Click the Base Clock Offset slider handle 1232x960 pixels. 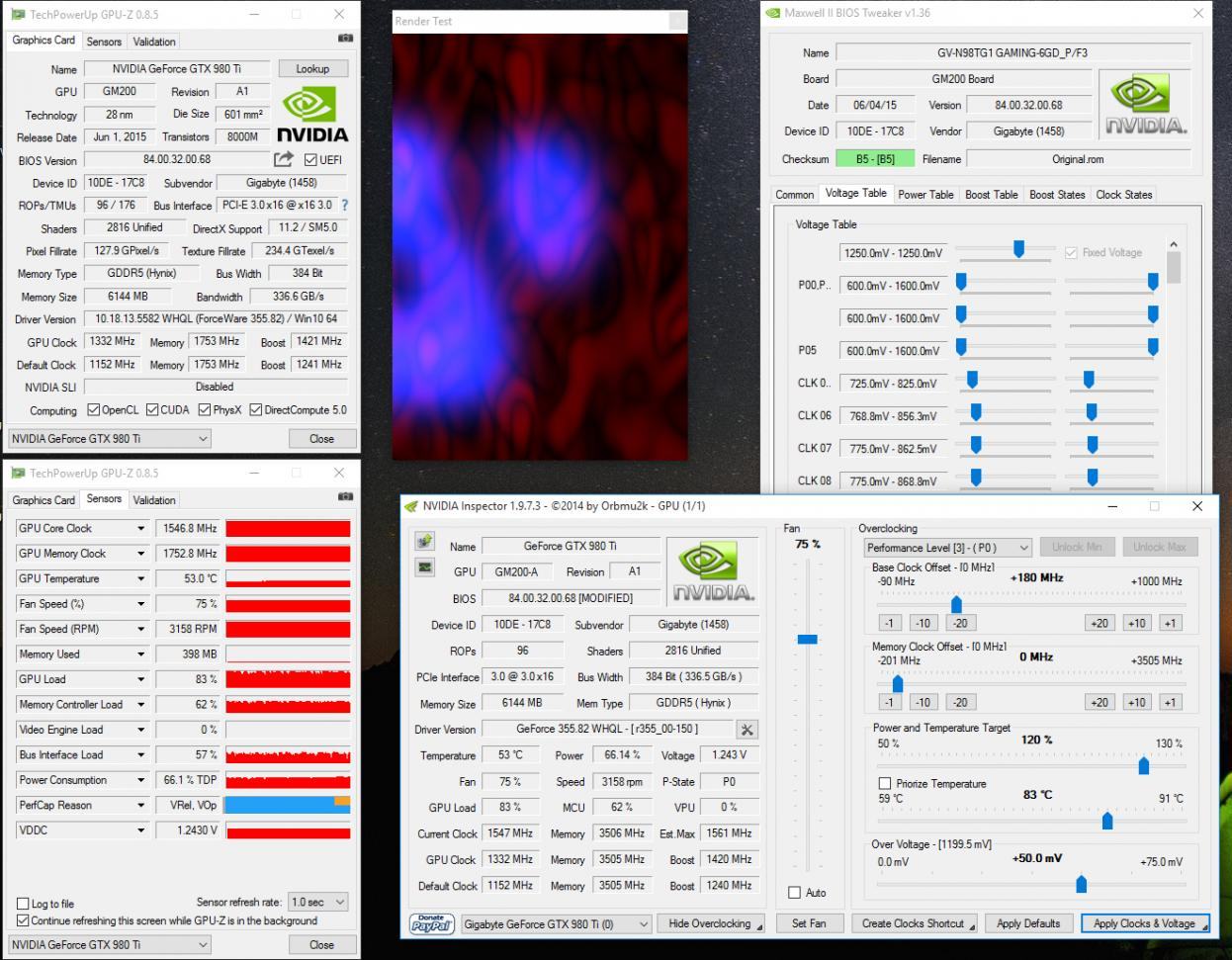(x=956, y=604)
